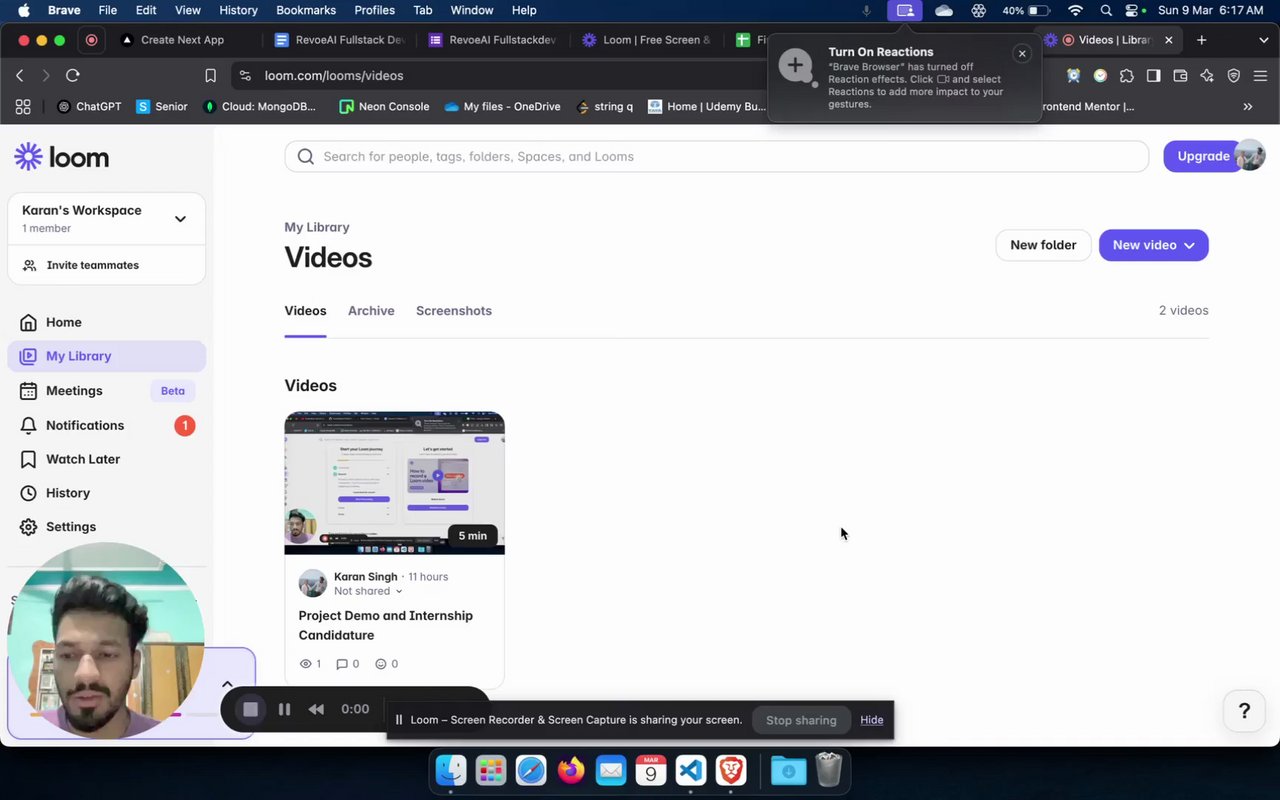Screen dimensions: 1280x800
Task: Open My Library in the sidebar
Action: pyautogui.click(x=106, y=356)
